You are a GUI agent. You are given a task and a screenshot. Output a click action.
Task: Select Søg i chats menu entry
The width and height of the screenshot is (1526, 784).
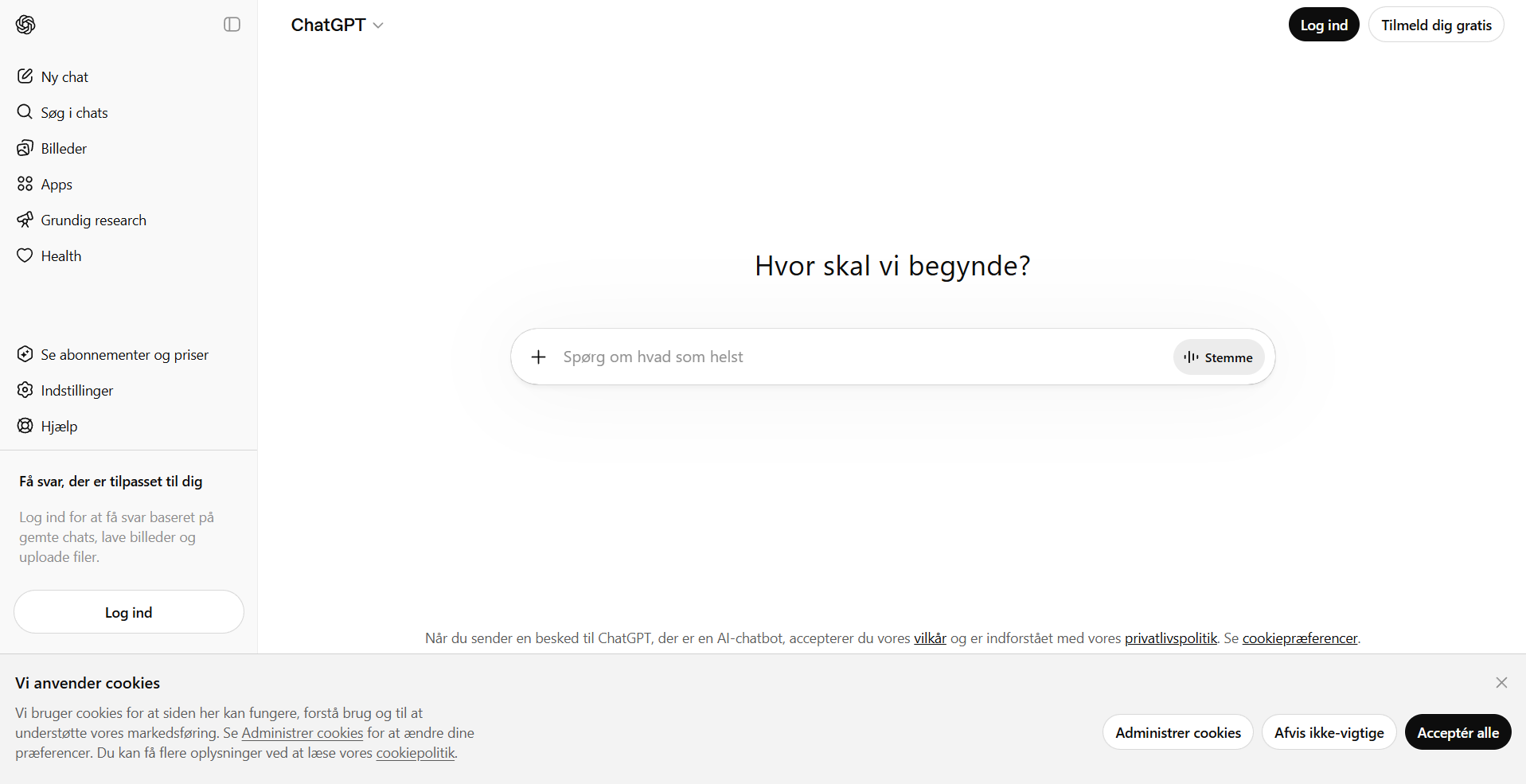coord(129,112)
